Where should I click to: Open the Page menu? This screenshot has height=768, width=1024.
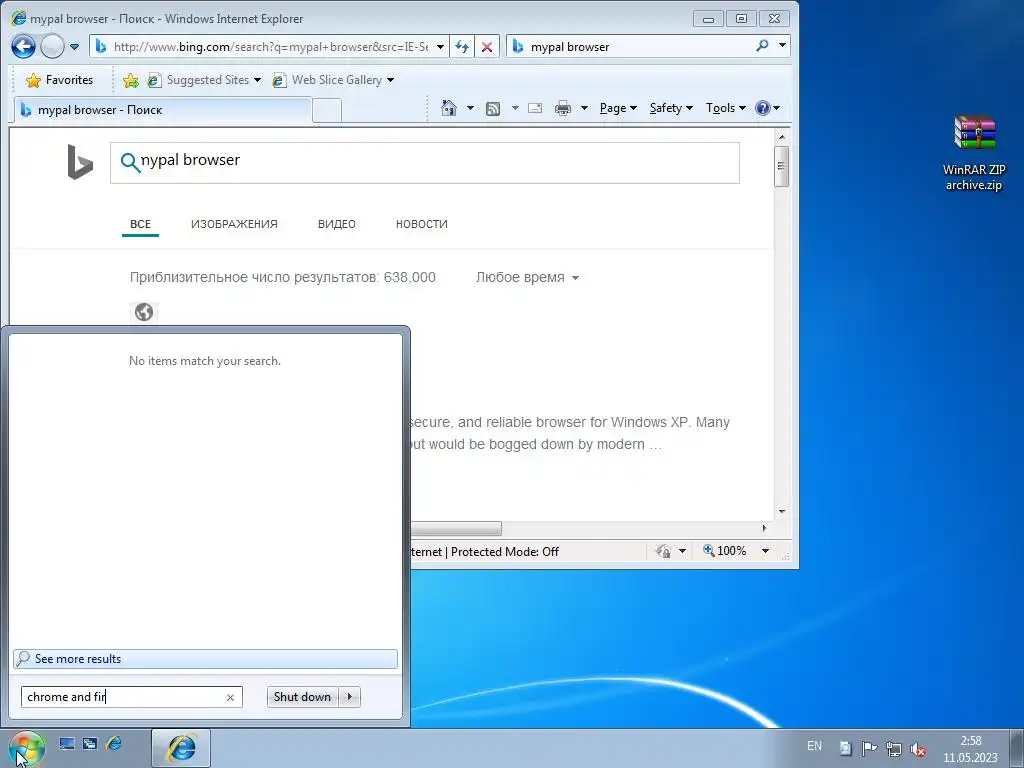pos(618,108)
